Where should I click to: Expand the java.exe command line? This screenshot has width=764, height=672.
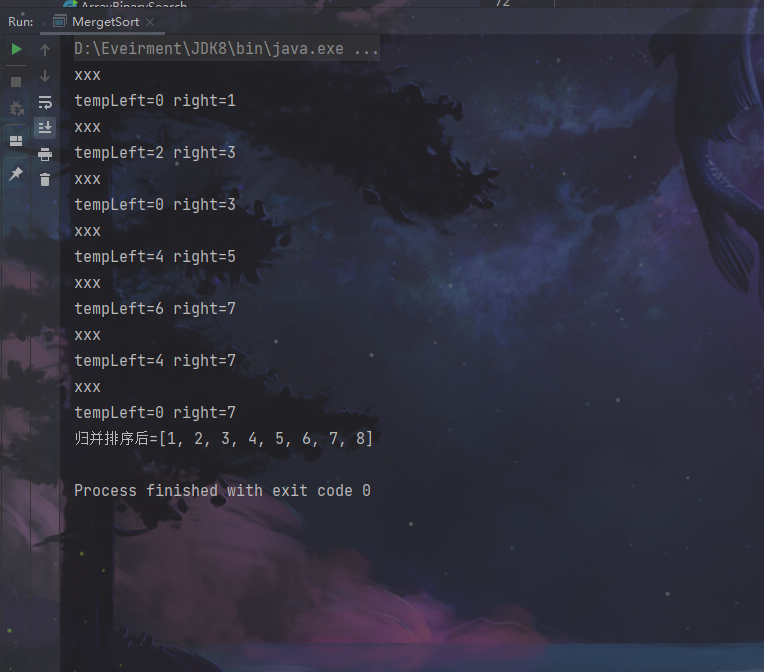point(227,49)
